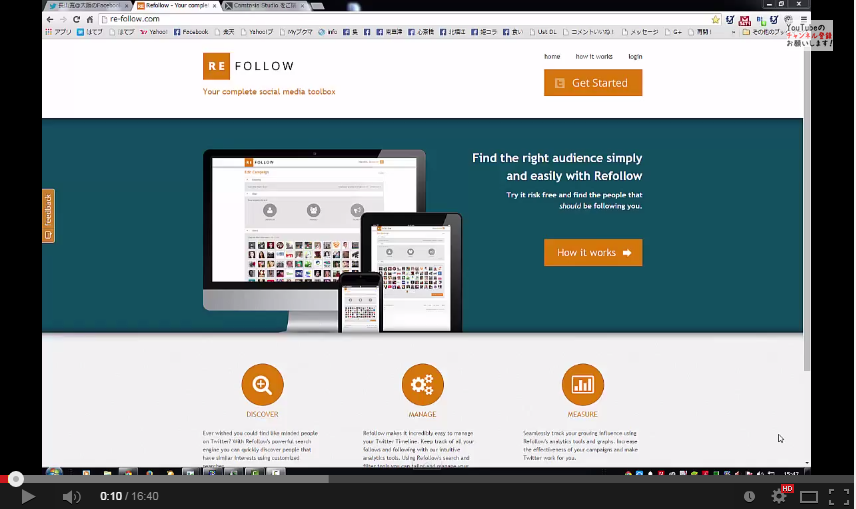Click the Refollow logo
The height and width of the screenshot is (509, 856).
(x=249, y=67)
